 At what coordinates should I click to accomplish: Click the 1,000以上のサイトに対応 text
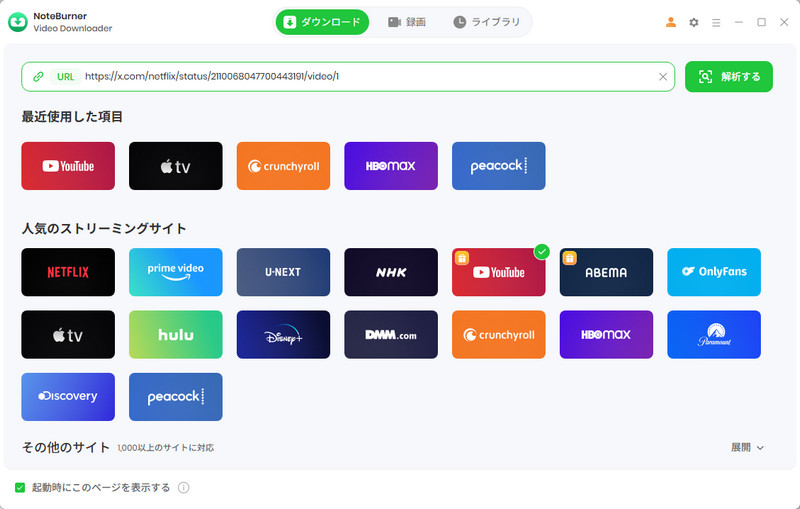click(x=166, y=448)
